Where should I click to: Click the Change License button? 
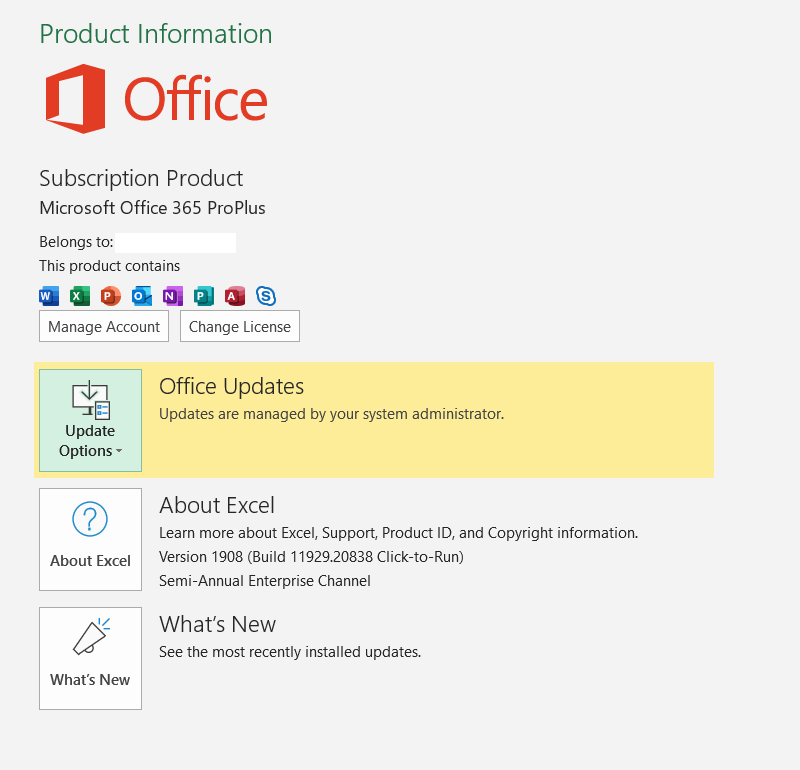point(240,326)
